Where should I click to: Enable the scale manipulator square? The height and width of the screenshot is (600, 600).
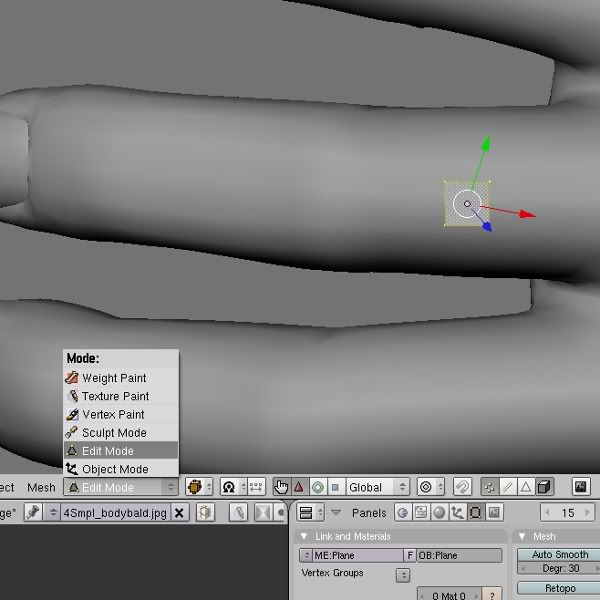[x=336, y=487]
